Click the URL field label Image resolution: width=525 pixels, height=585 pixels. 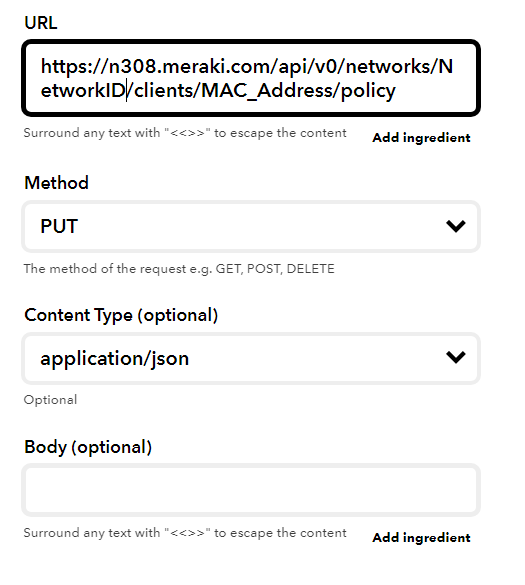click(41, 23)
